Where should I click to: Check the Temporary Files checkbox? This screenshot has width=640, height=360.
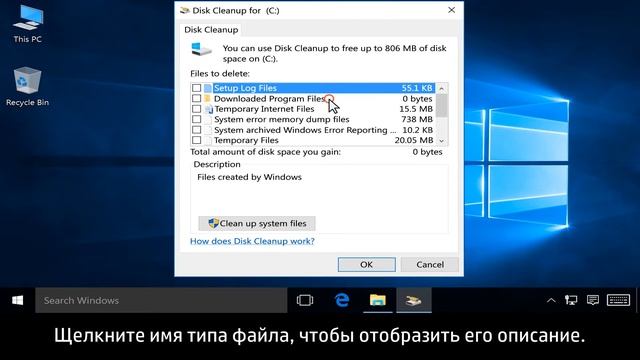click(196, 140)
